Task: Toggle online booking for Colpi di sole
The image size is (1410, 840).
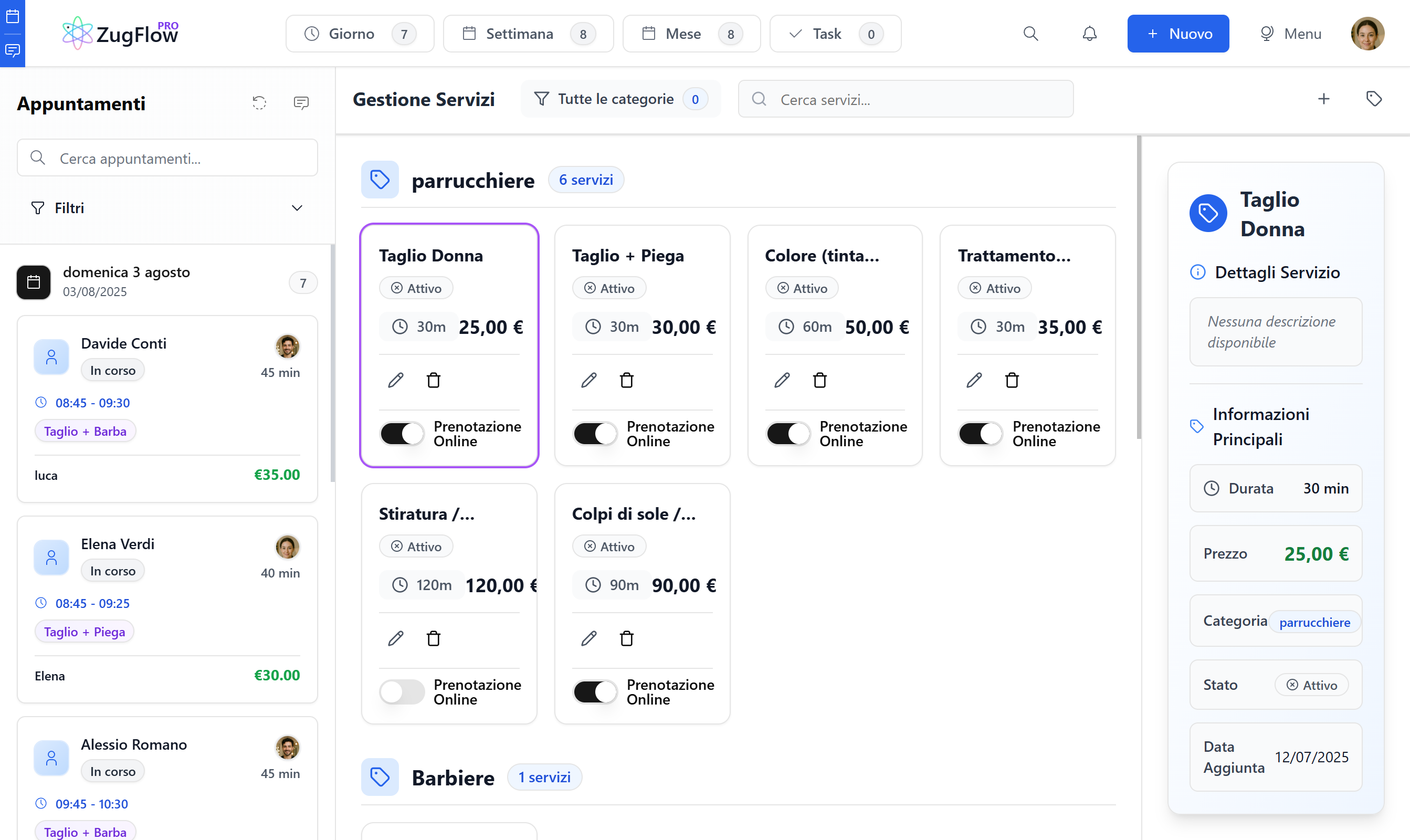Action: pyautogui.click(x=595, y=692)
